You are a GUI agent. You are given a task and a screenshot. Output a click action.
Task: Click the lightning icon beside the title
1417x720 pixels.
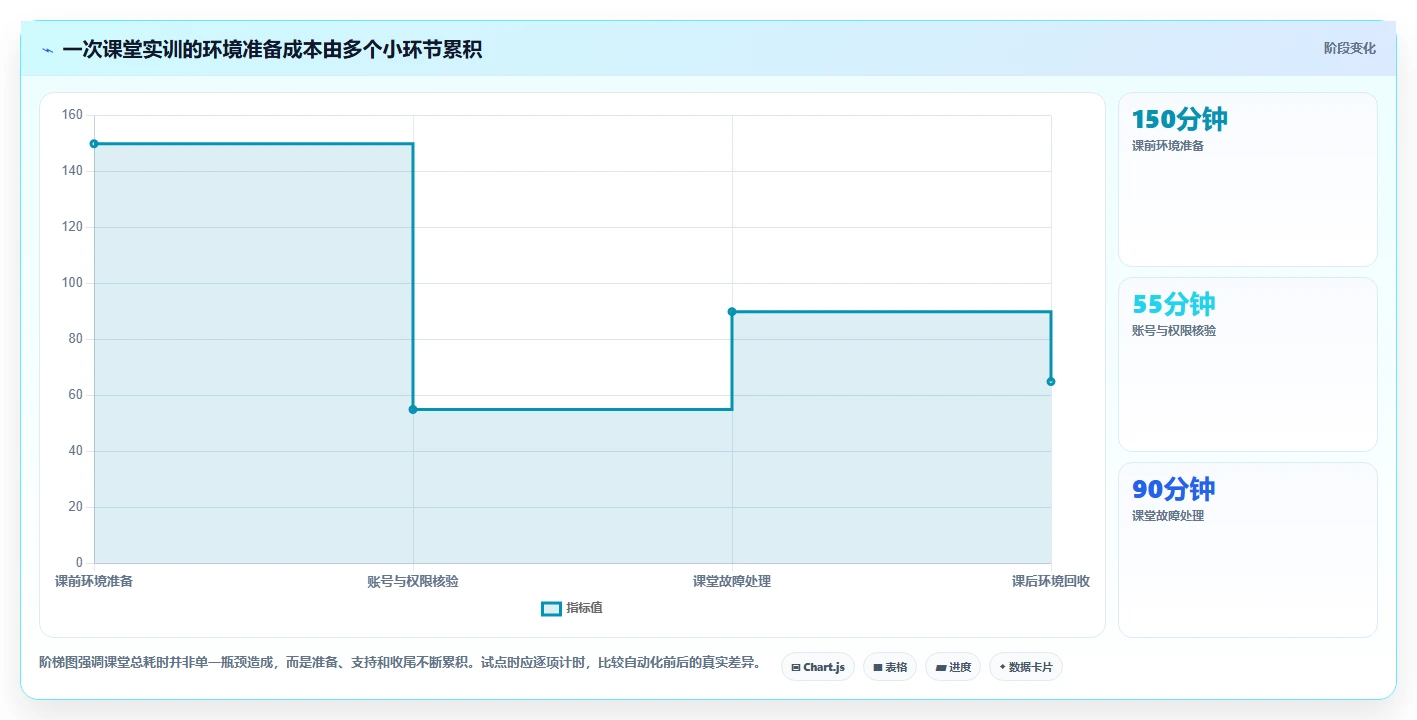tap(47, 50)
